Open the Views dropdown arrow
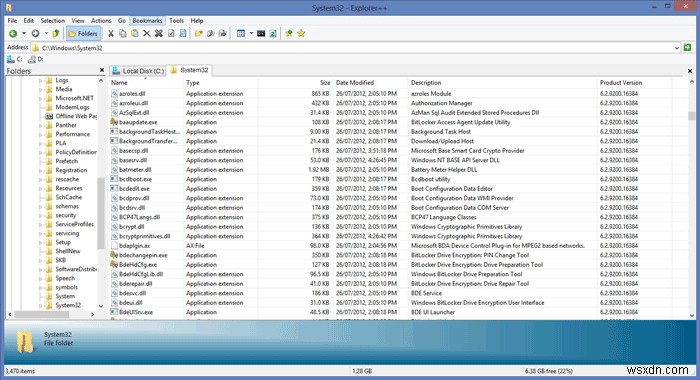 pyautogui.click(x=251, y=33)
